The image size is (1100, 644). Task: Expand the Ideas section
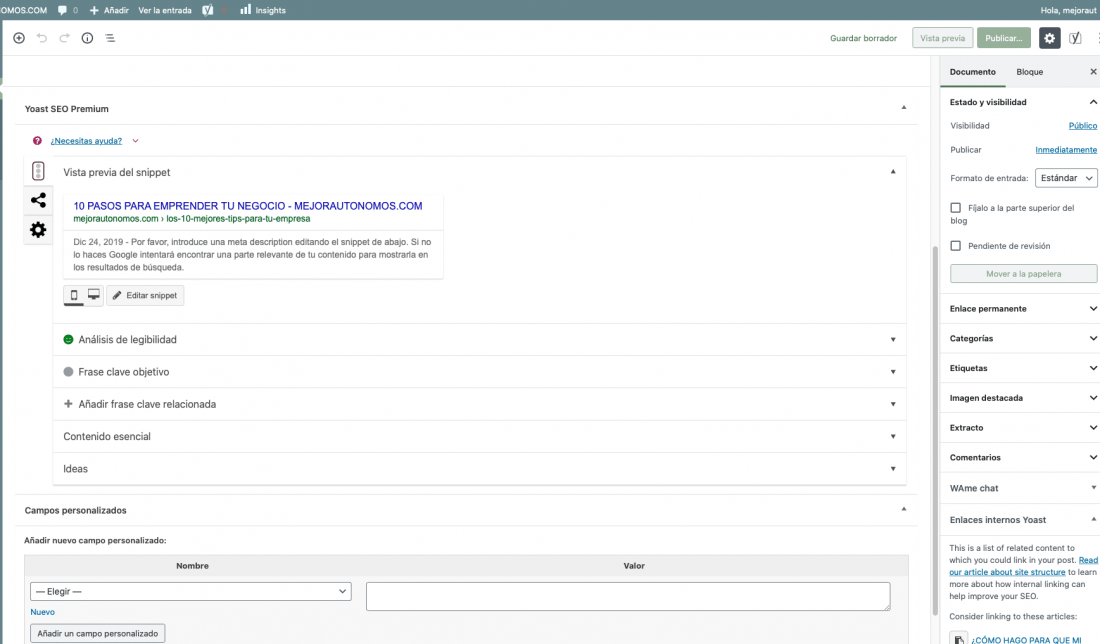pyautogui.click(x=479, y=469)
